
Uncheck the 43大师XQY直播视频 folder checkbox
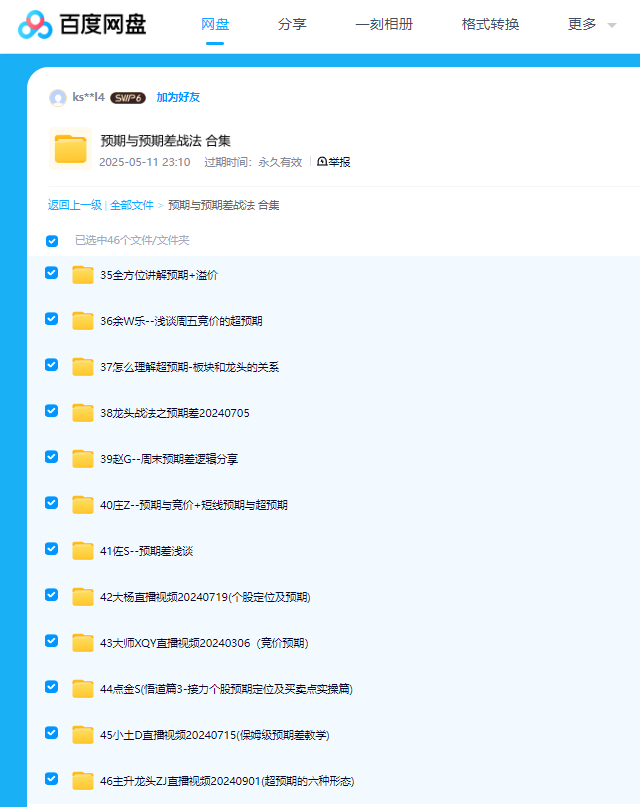(52, 641)
